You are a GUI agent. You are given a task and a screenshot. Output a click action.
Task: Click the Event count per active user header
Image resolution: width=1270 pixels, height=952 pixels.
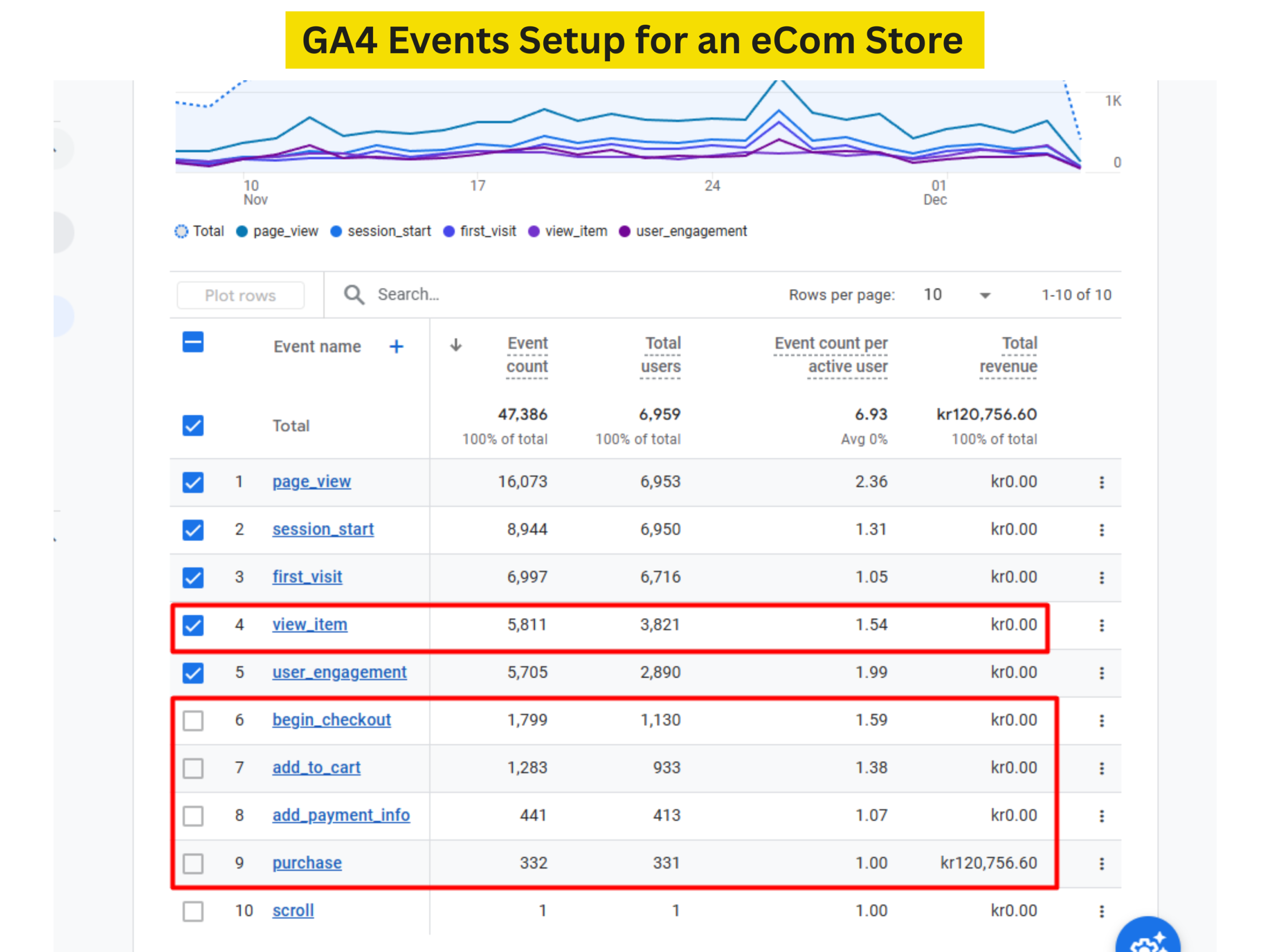coord(830,355)
